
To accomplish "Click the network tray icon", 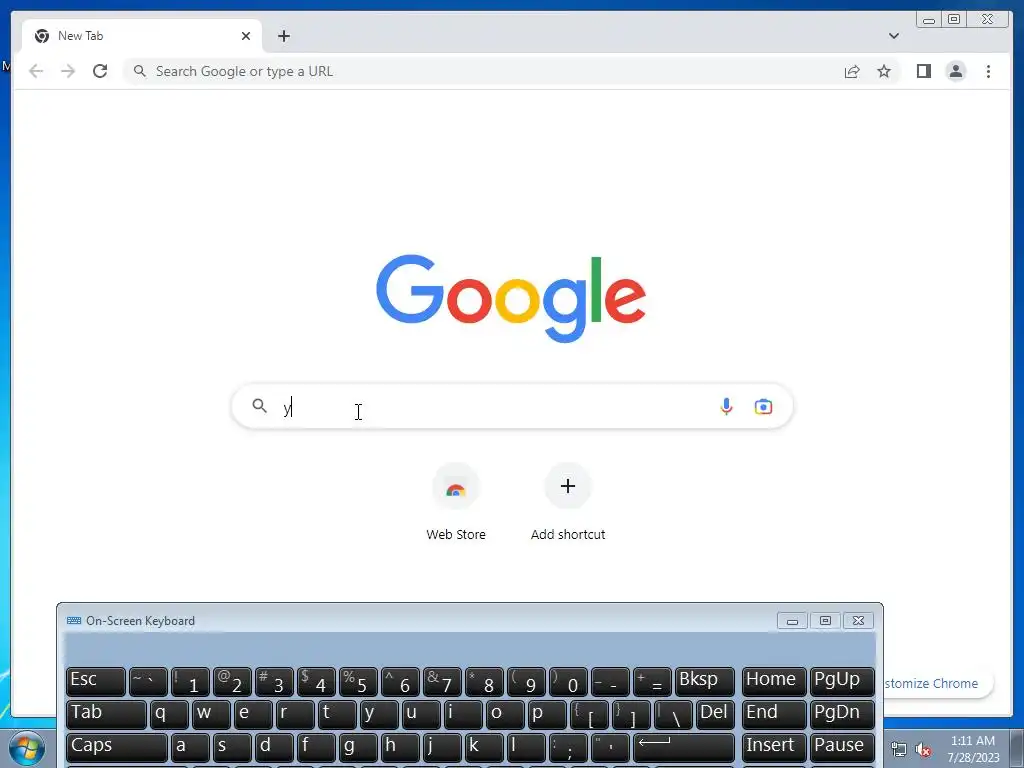I will [x=899, y=749].
